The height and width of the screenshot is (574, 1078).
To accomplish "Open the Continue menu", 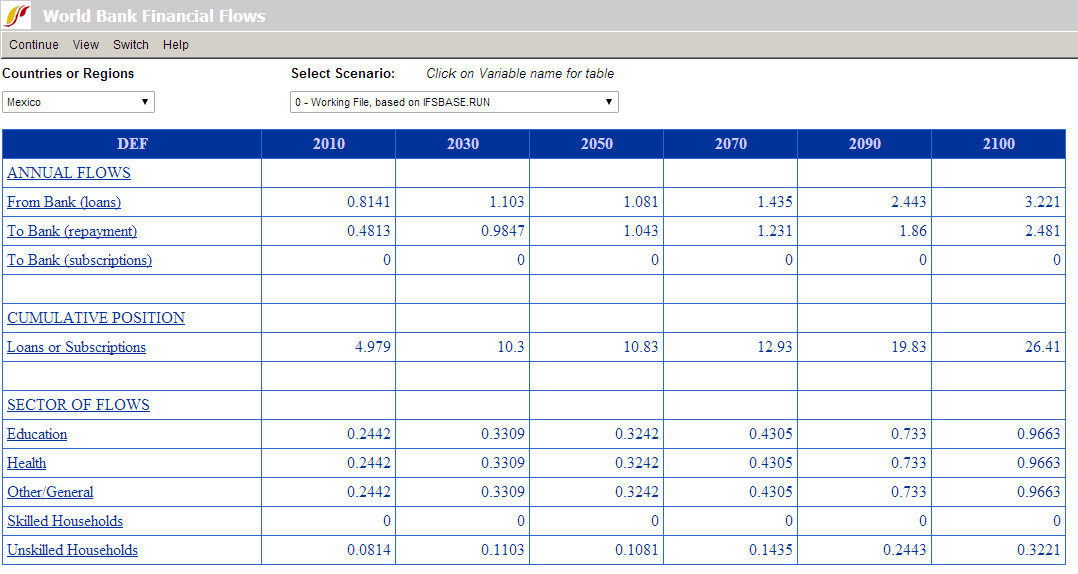I will tap(34, 45).
